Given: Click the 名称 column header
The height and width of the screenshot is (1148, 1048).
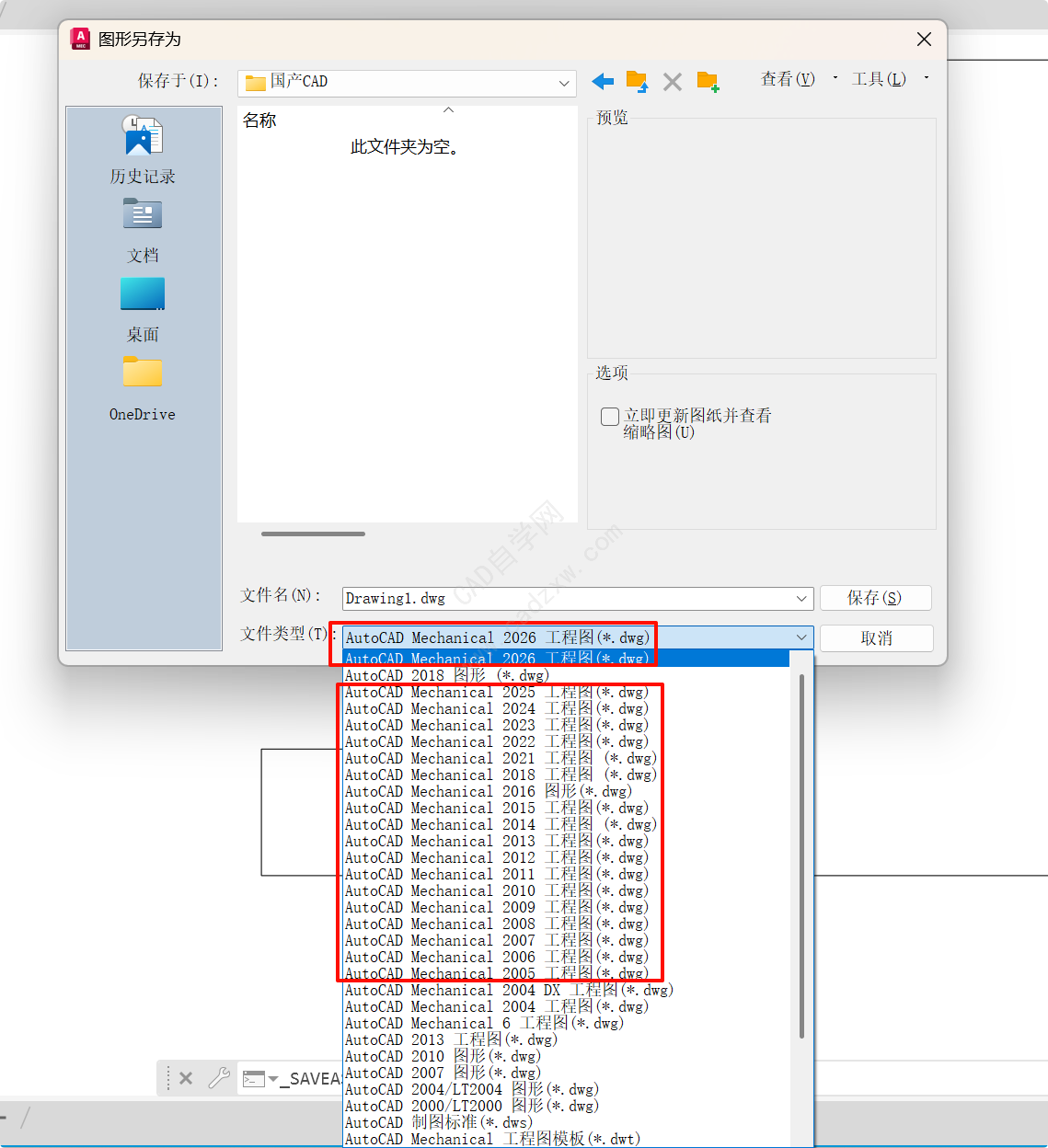Looking at the screenshot, I should pos(259,121).
